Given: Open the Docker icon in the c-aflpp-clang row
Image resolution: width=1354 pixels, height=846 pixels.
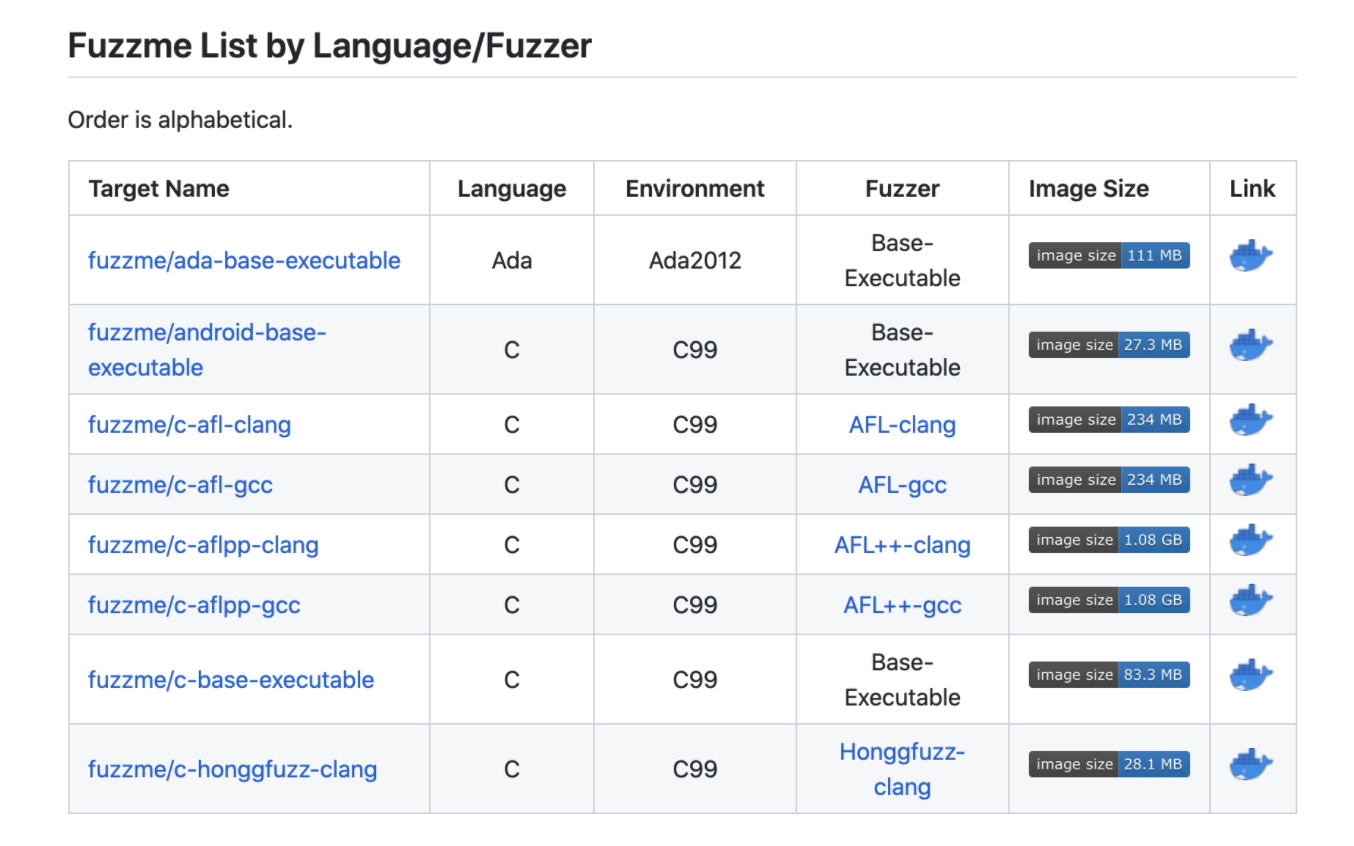Looking at the screenshot, I should 1251,542.
